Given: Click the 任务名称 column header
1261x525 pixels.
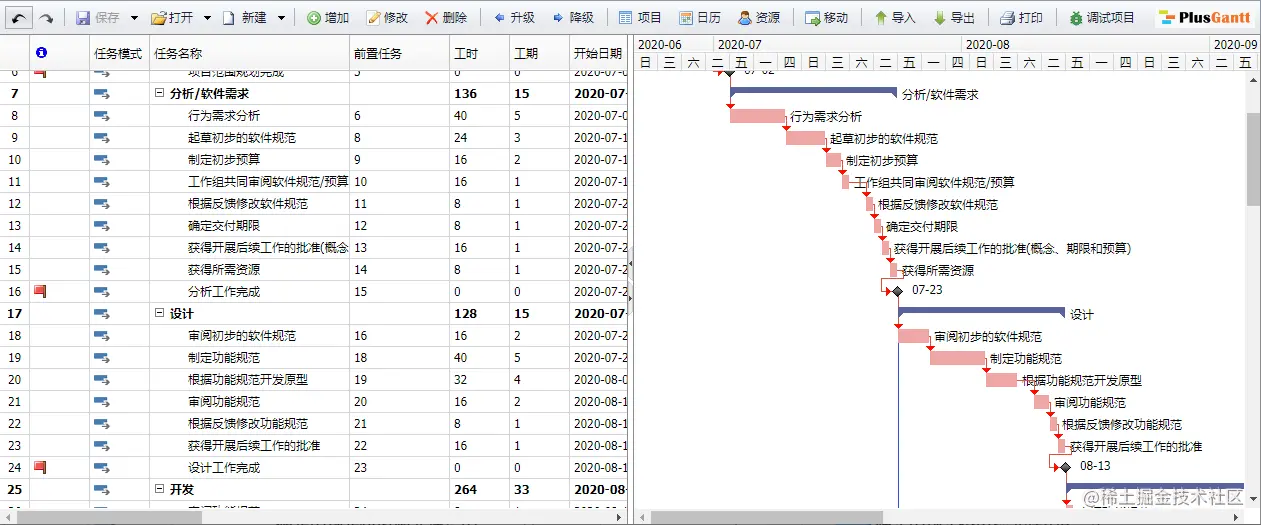Looking at the screenshot, I should [249, 53].
